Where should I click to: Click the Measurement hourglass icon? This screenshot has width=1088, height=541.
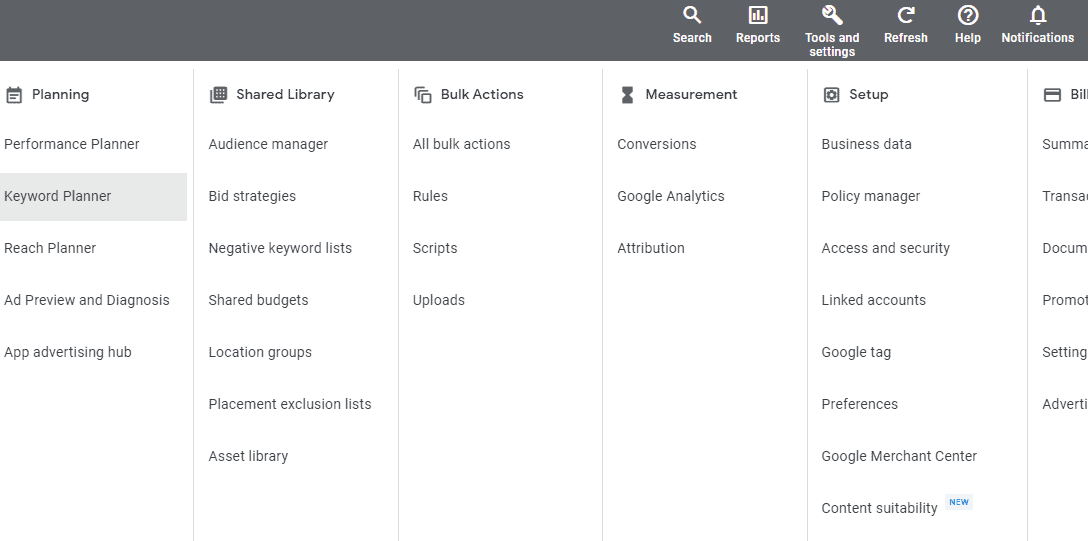pos(627,95)
